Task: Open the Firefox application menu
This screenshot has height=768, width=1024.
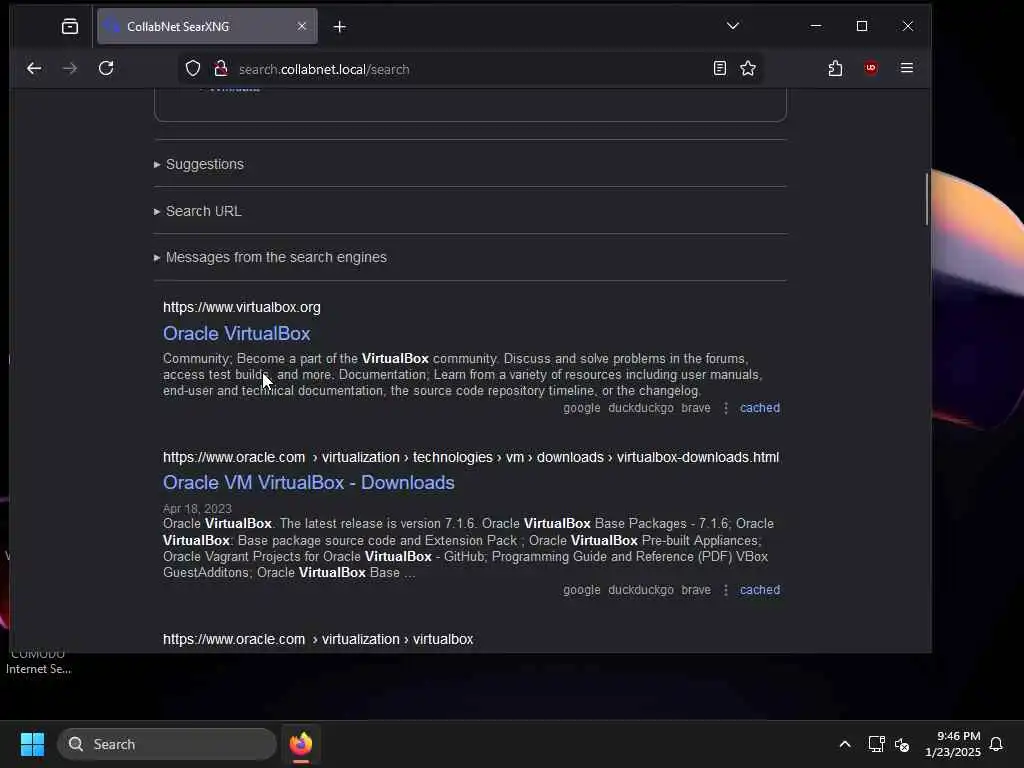Action: (906, 68)
